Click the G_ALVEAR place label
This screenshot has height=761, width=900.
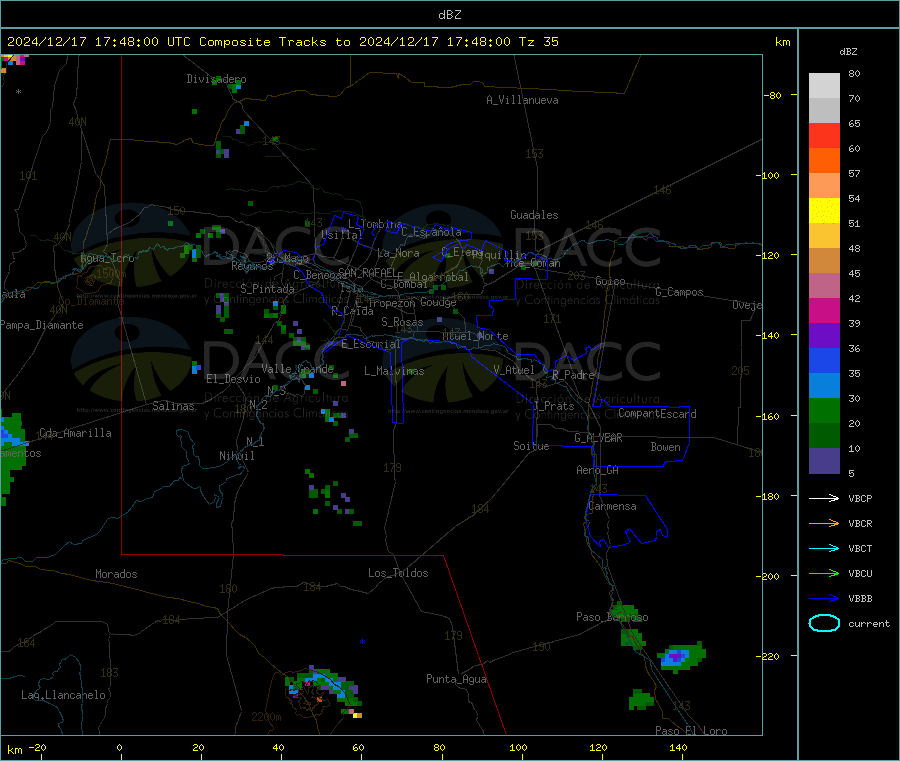coord(598,438)
